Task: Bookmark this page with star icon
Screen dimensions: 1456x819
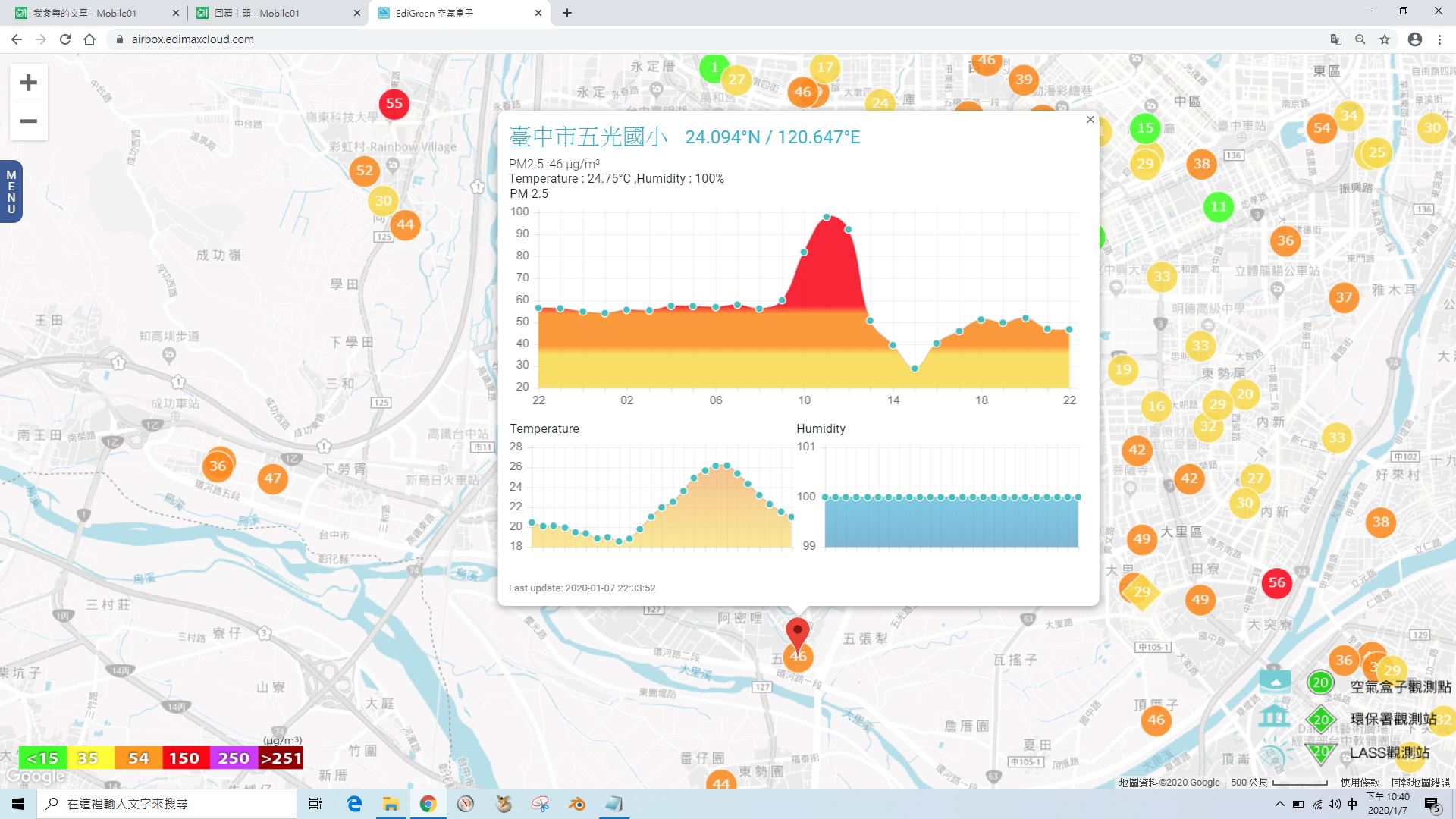Action: (x=1385, y=39)
